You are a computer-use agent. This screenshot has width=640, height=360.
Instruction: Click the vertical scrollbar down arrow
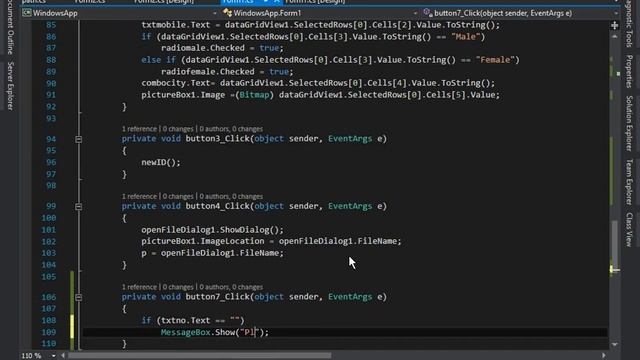pyautogui.click(x=615, y=344)
